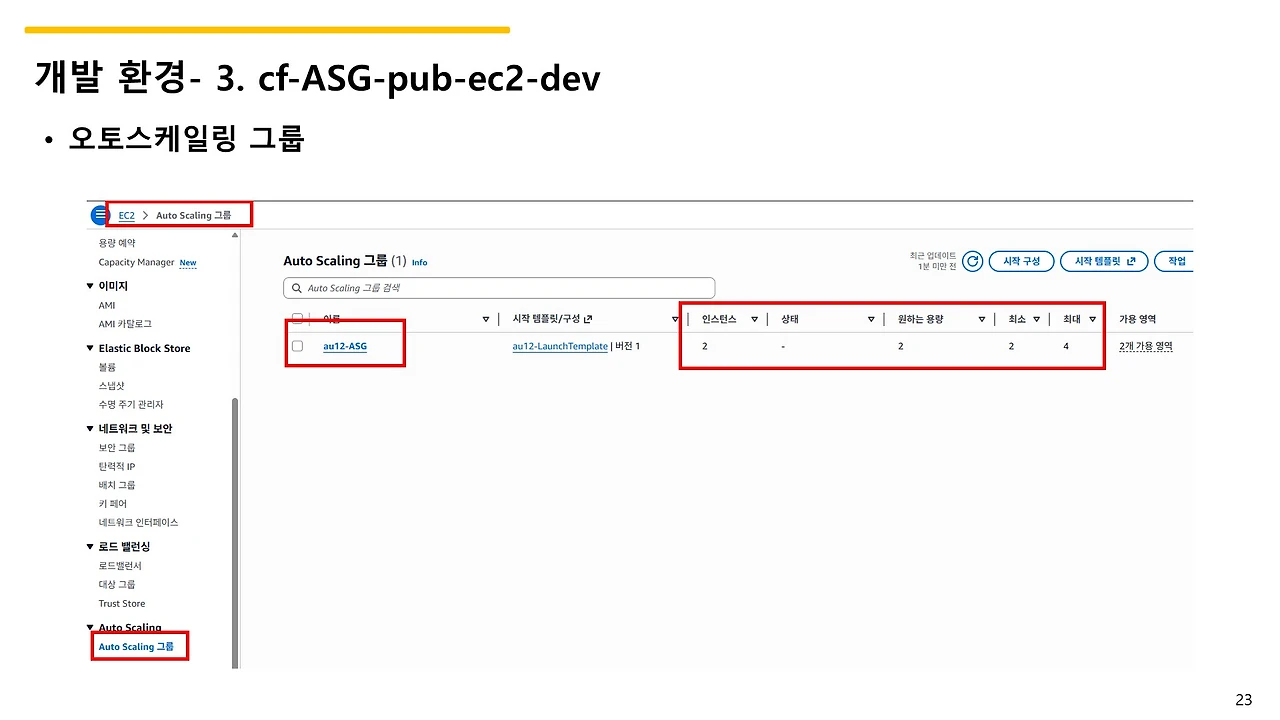Open the au12-LaunchTemplate link
The height and width of the screenshot is (720, 1280).
tap(560, 346)
